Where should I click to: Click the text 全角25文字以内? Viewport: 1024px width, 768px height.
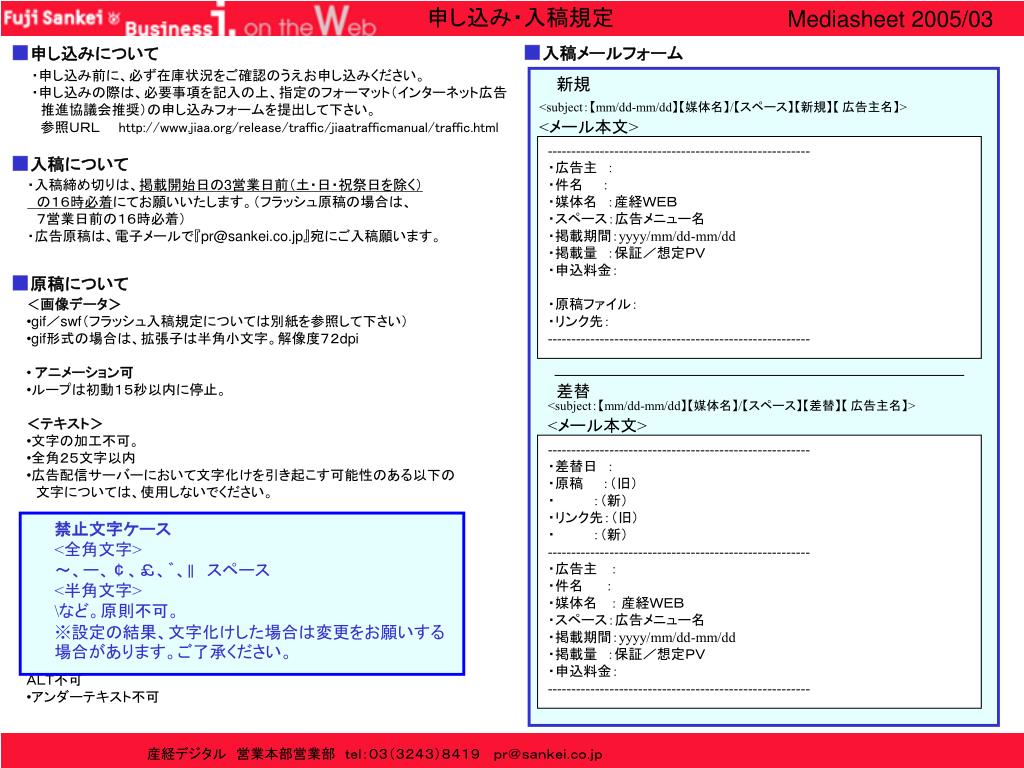pyautogui.click(x=81, y=458)
